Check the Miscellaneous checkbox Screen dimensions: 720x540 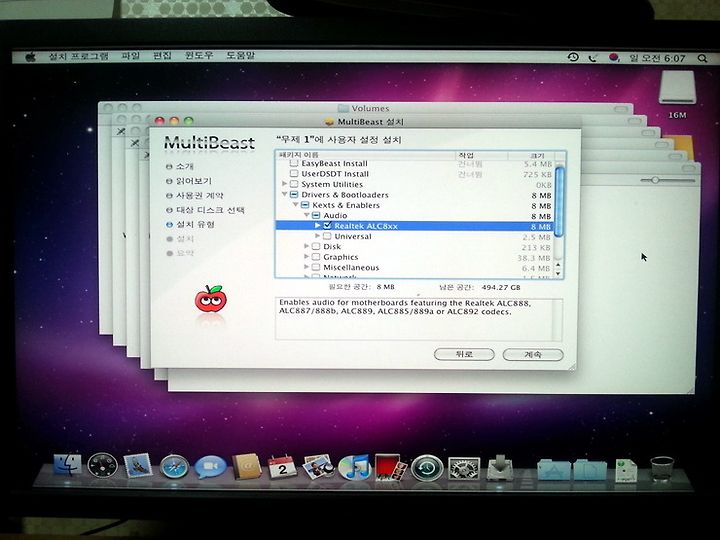click(x=316, y=268)
